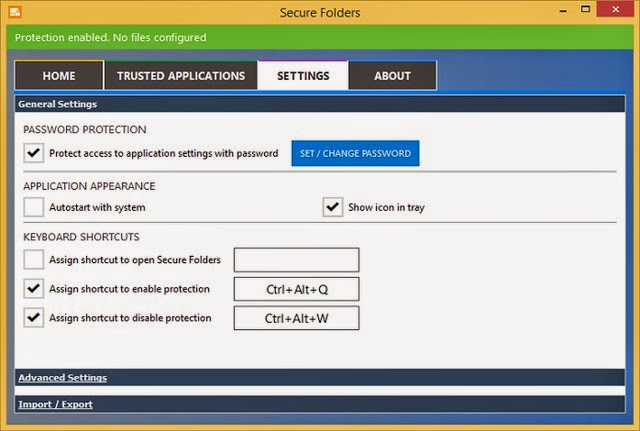The image size is (640, 431).
Task: Uncheck Assign shortcut to enable protection
Action: tap(33, 289)
